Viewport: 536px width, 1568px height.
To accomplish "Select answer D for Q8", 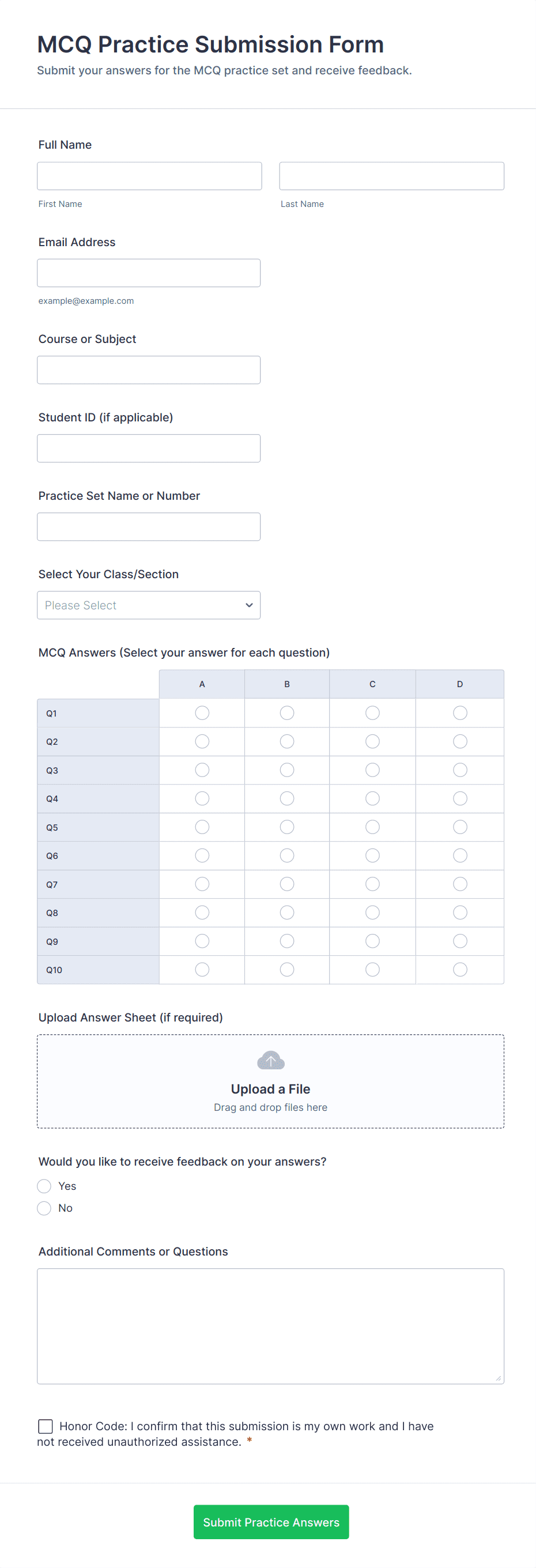I will [x=460, y=913].
